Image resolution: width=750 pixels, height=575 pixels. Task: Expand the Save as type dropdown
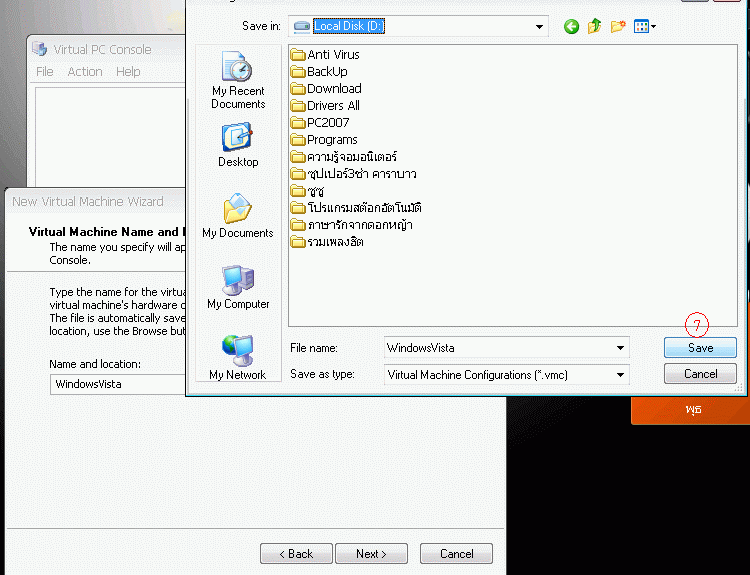[x=620, y=375]
